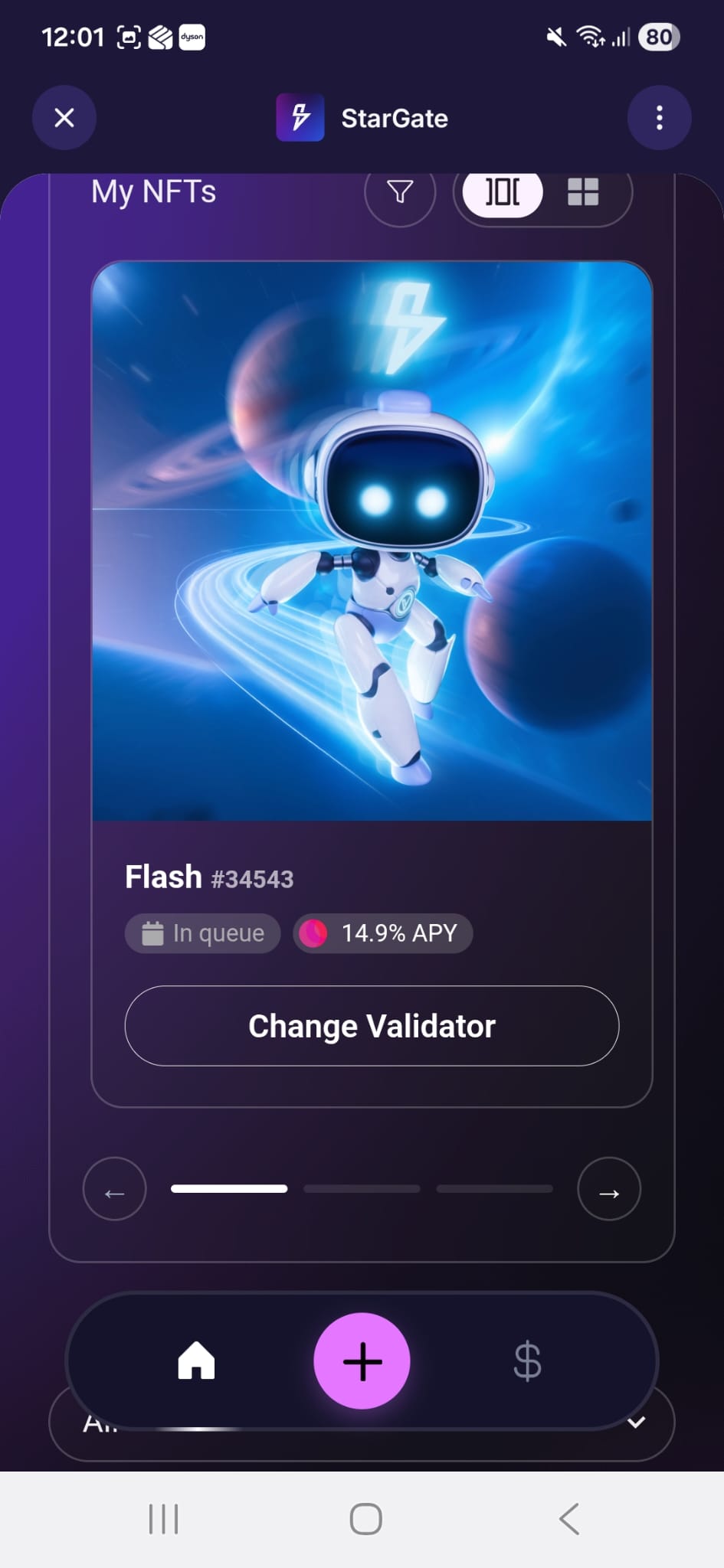The width and height of the screenshot is (724, 1568).
Task: Open the Flash #34543 NFT image
Action: pos(372,541)
